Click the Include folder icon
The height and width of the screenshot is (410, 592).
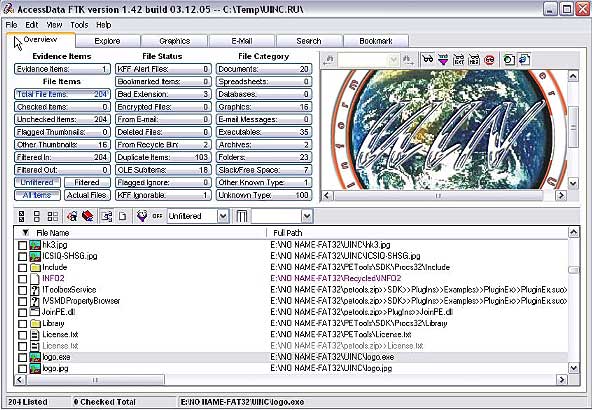[35, 268]
